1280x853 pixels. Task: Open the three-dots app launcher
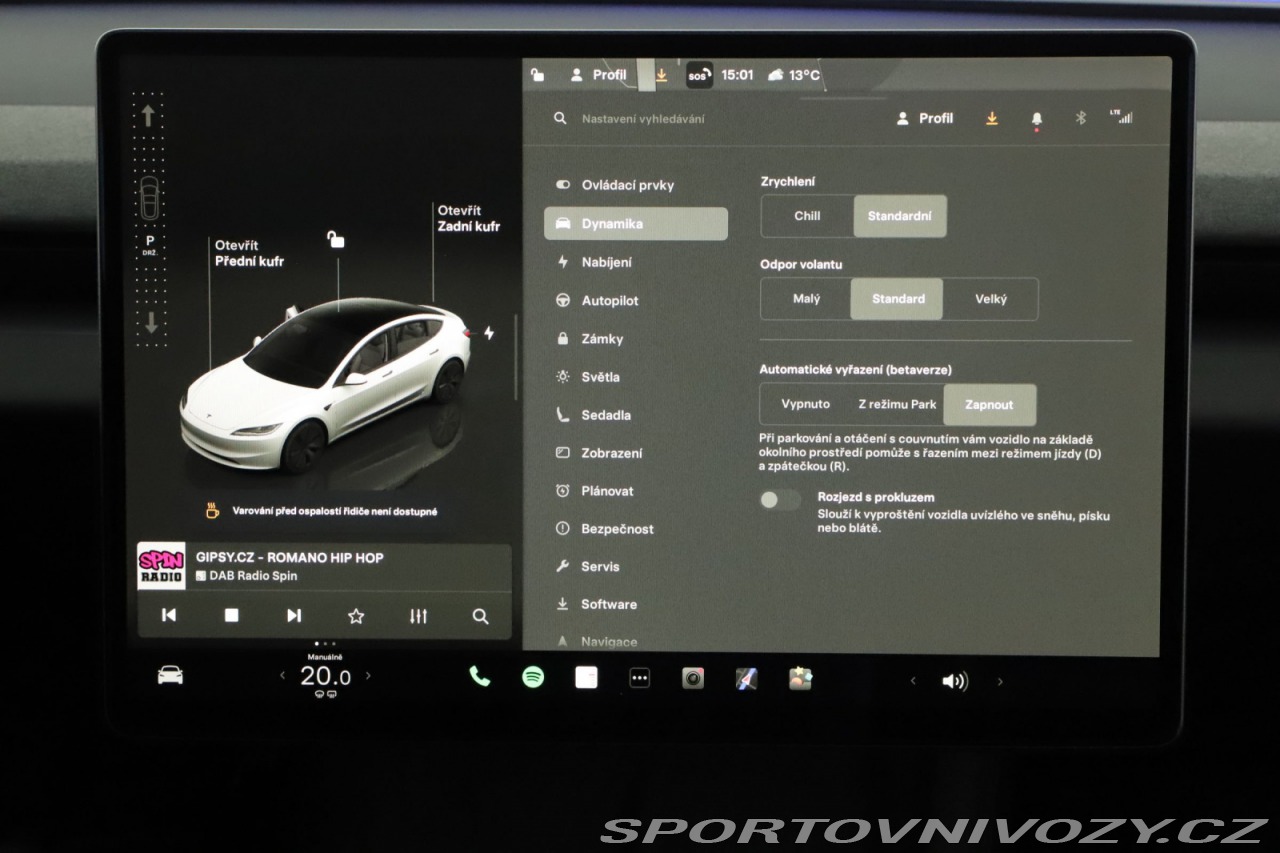(640, 679)
